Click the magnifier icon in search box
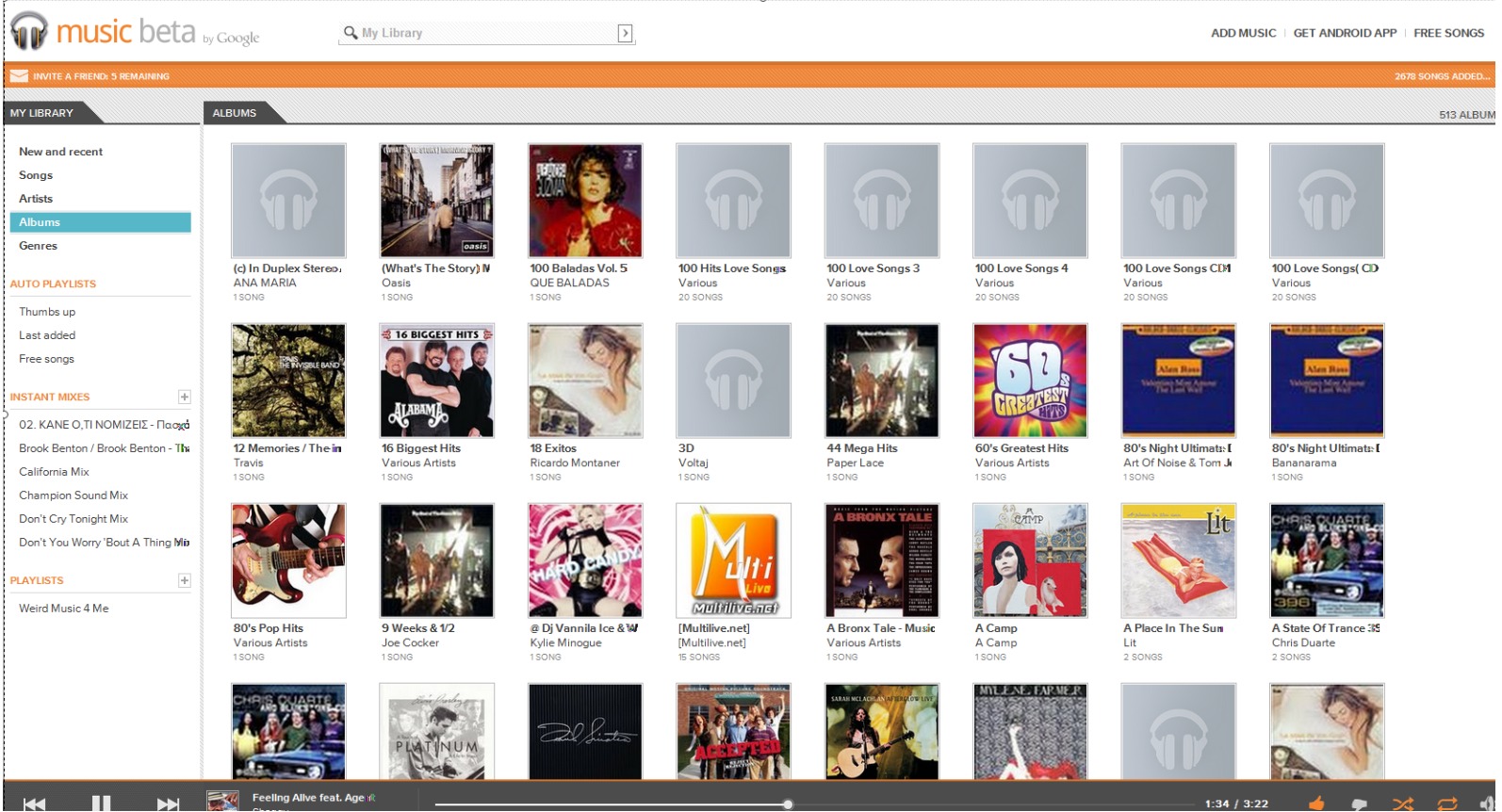This screenshot has width=1502, height=812. (351, 33)
